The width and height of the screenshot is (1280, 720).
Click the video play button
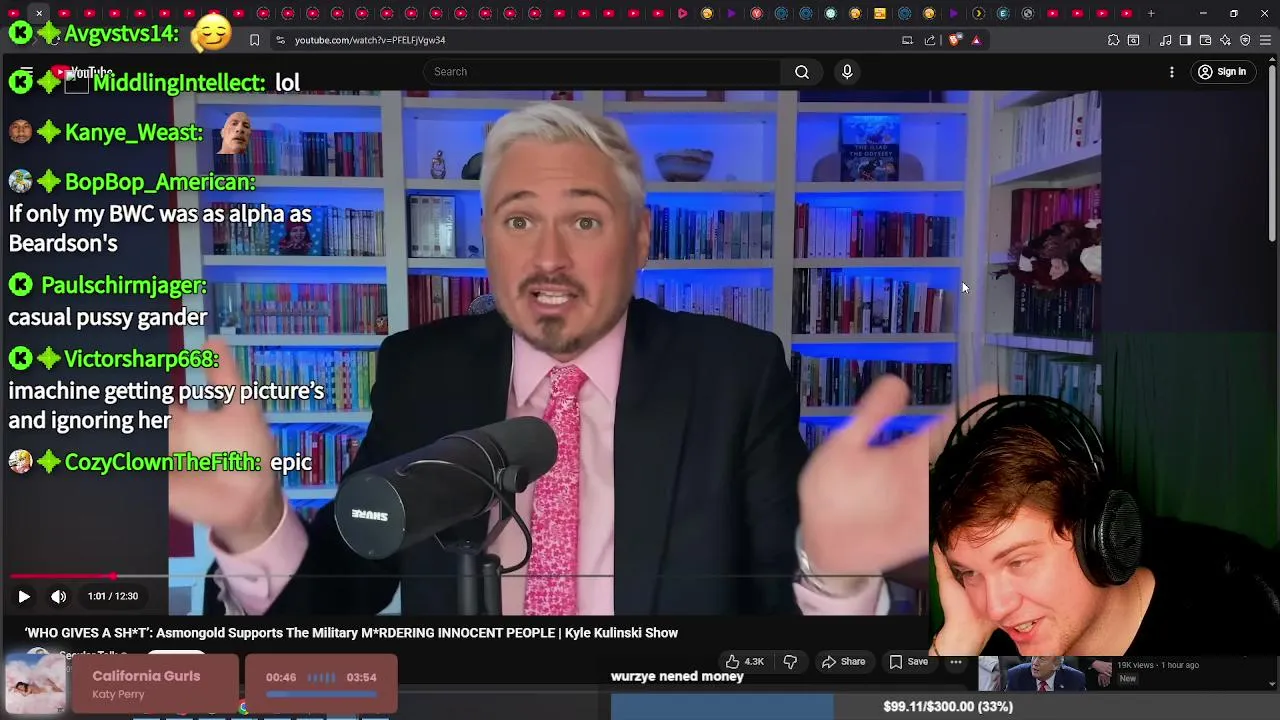point(24,596)
